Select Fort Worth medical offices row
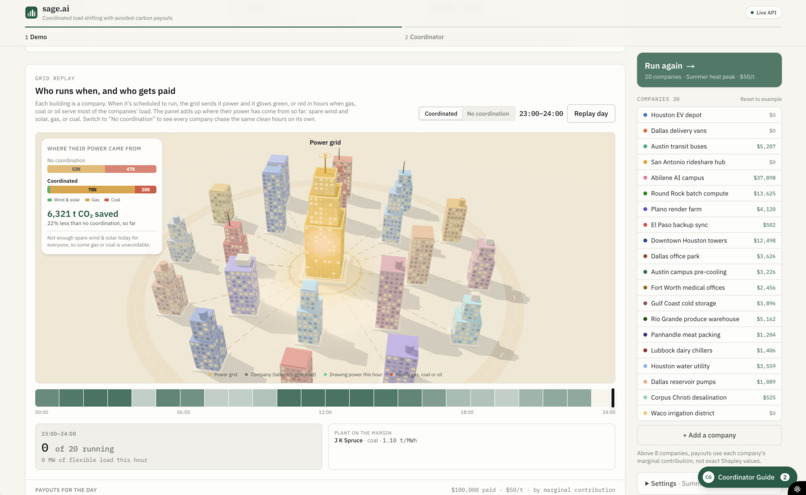Screen dimensions: 806x495 click(x=709, y=287)
